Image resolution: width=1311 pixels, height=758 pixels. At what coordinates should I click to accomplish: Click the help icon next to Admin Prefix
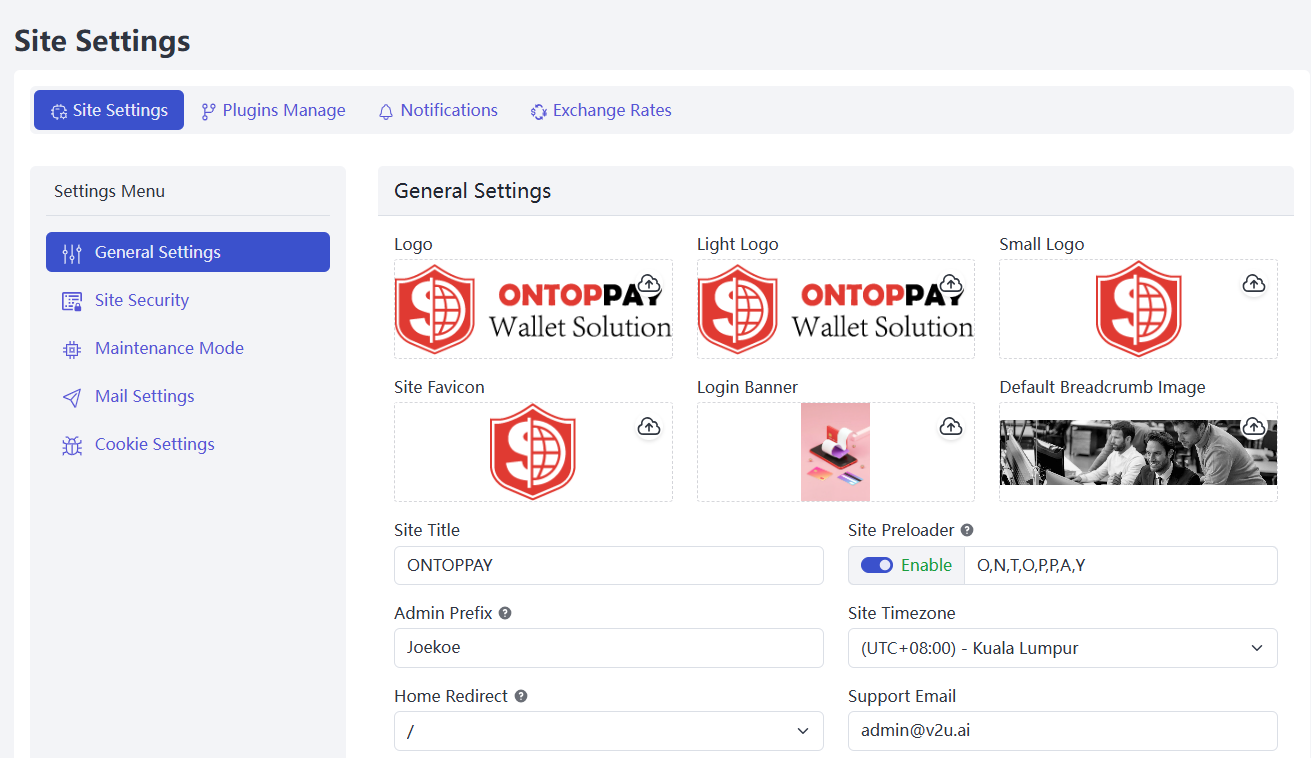tap(505, 613)
